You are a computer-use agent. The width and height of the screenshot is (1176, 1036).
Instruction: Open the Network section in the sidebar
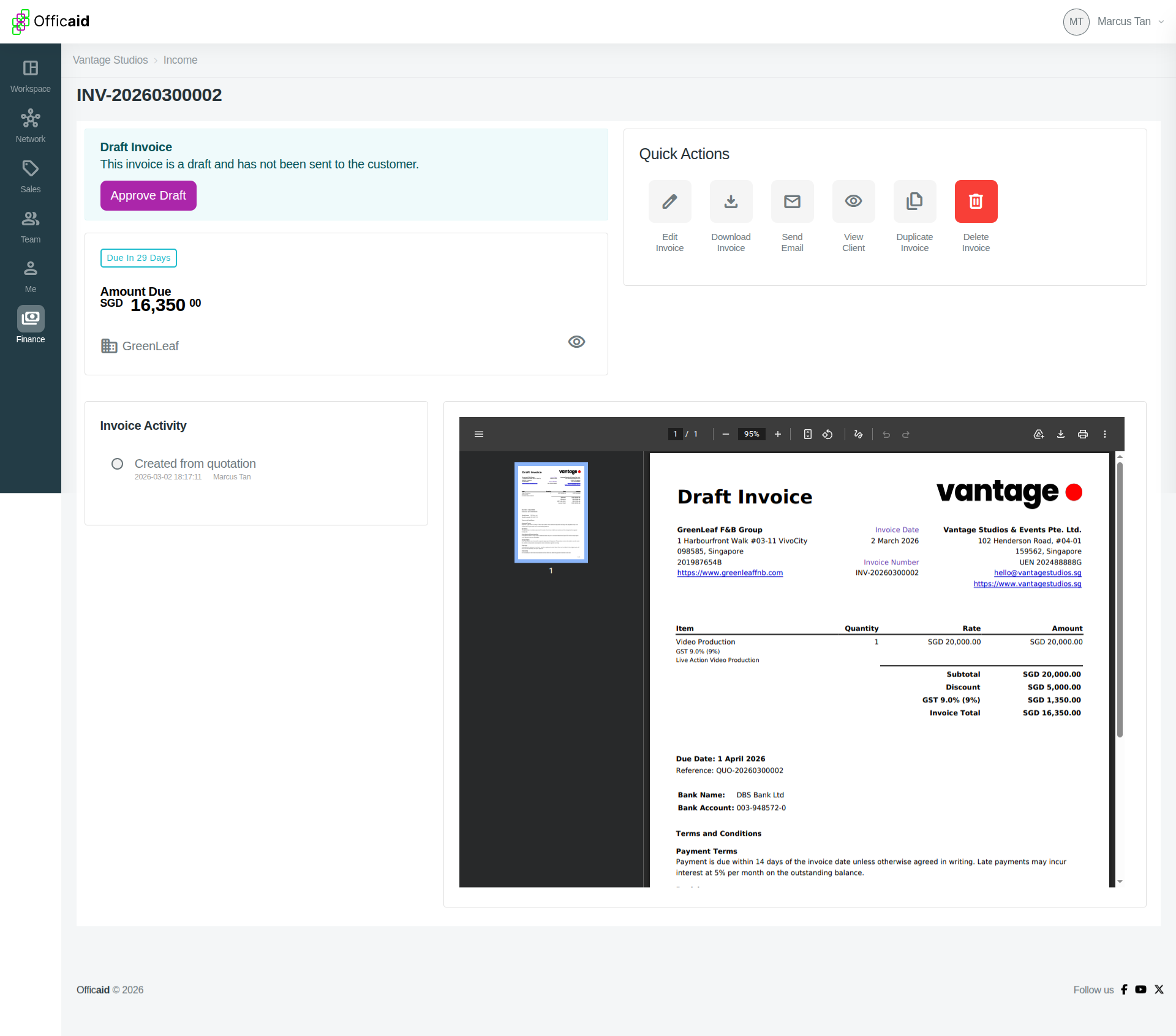(x=30, y=125)
